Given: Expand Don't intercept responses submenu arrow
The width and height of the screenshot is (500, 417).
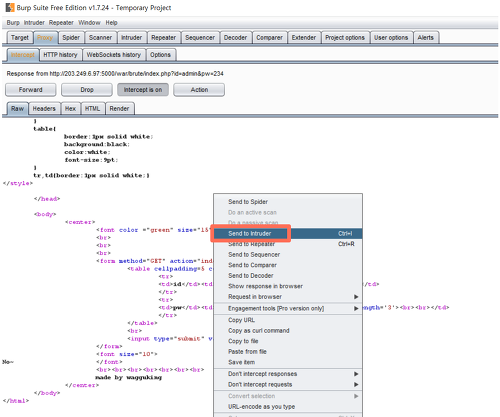Looking at the screenshot, I should pyautogui.click(x=356, y=374).
